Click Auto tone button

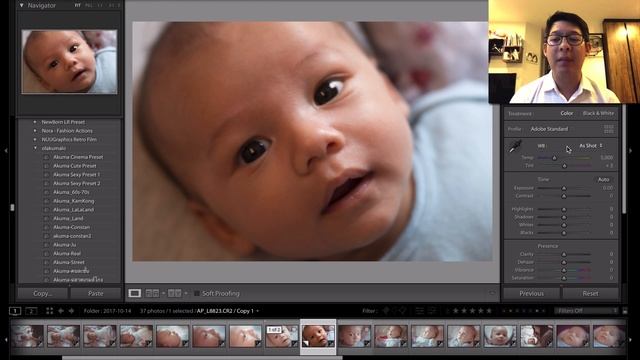603,179
